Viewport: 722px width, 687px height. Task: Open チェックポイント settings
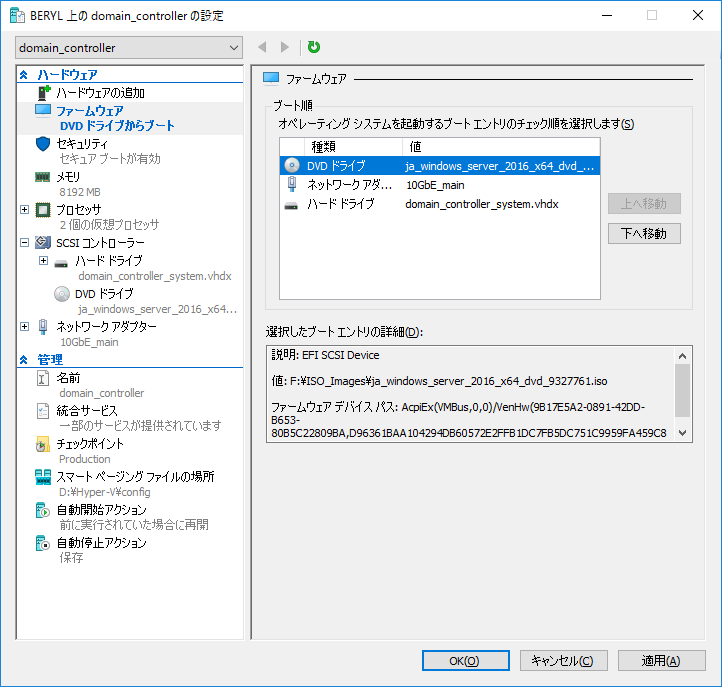click(90, 444)
